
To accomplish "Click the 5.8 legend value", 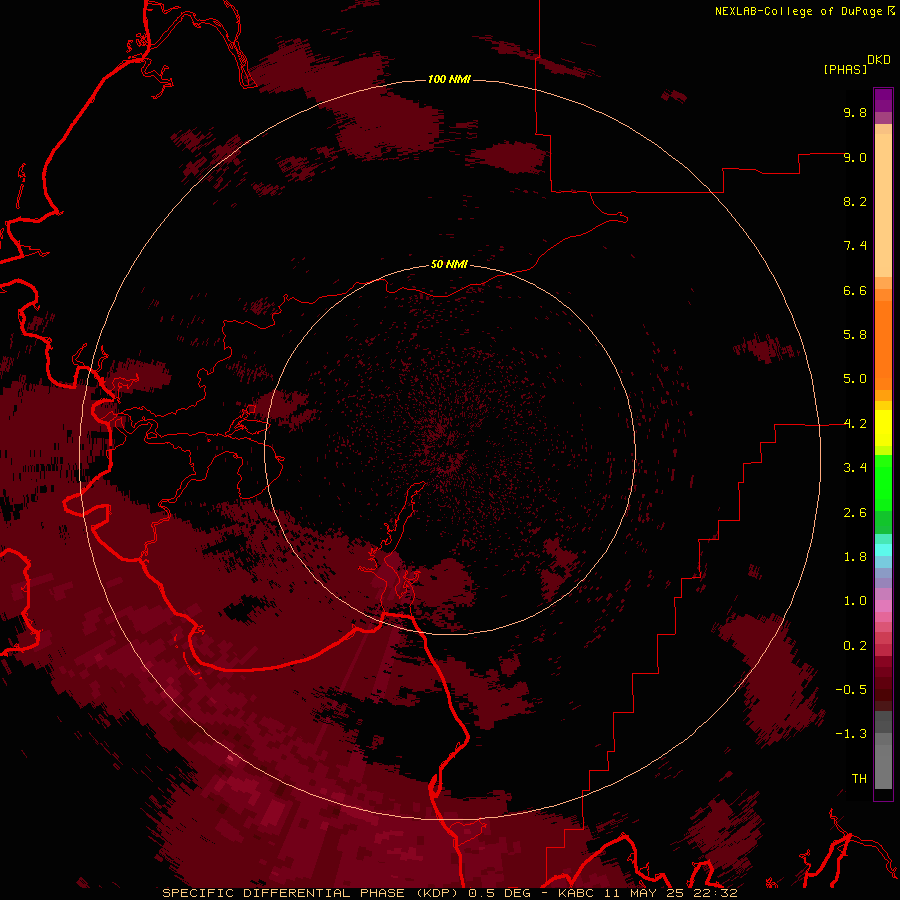I will [855, 335].
